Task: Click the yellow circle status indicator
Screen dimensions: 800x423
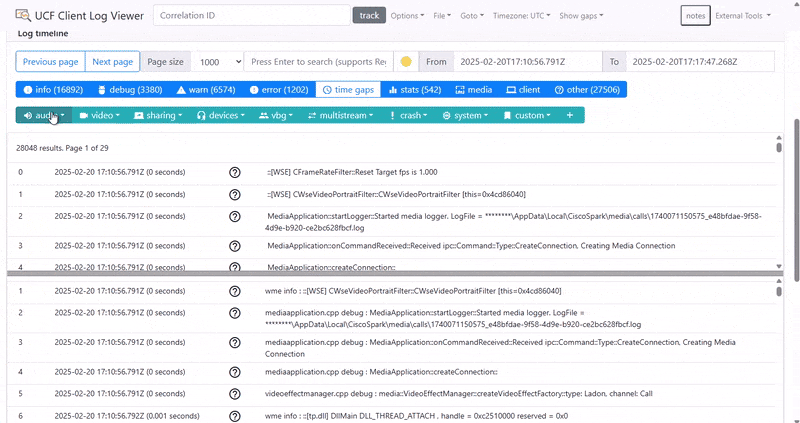Action: [406, 62]
